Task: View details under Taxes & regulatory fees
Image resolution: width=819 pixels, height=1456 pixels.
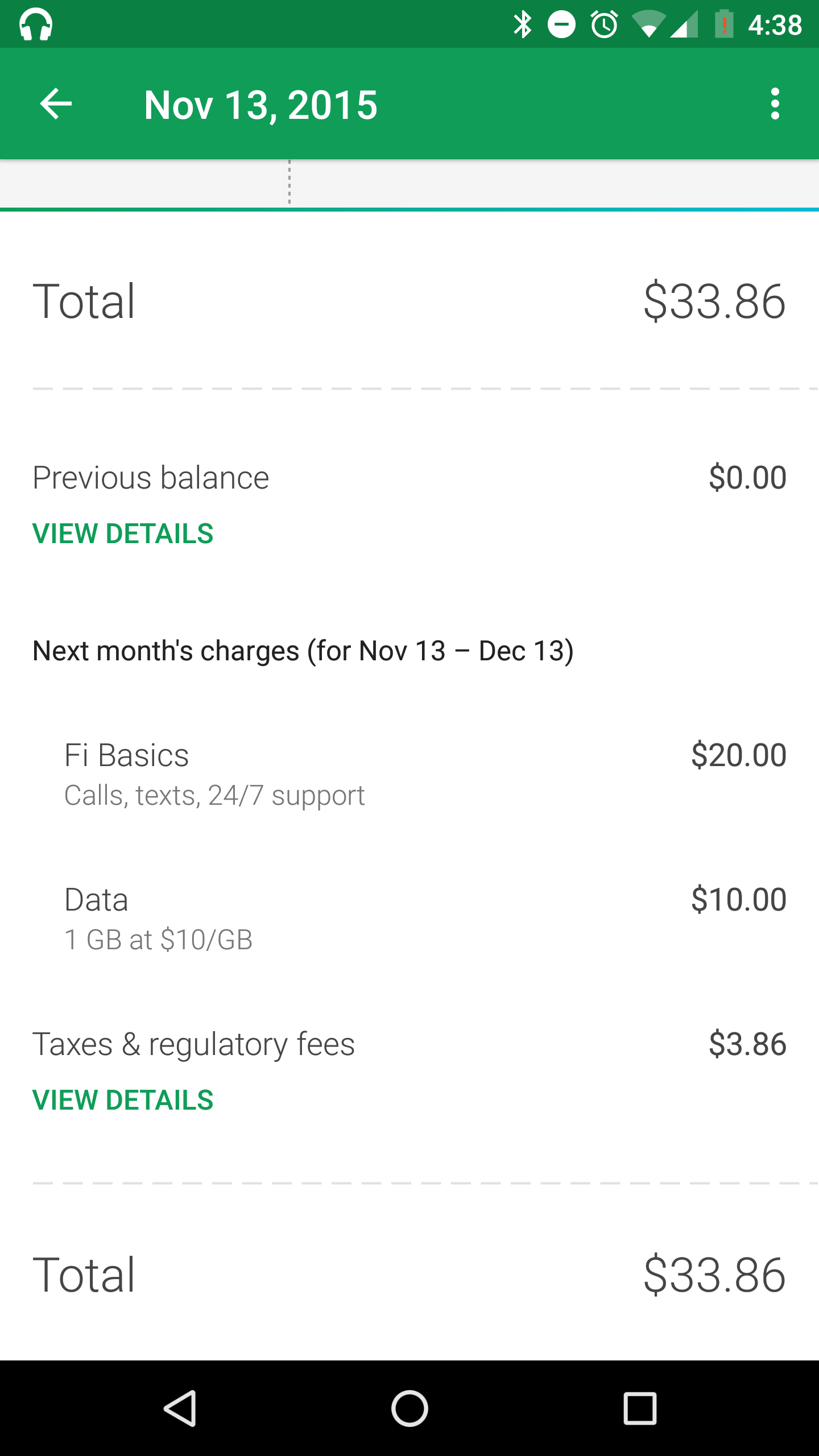Action: 123,1100
